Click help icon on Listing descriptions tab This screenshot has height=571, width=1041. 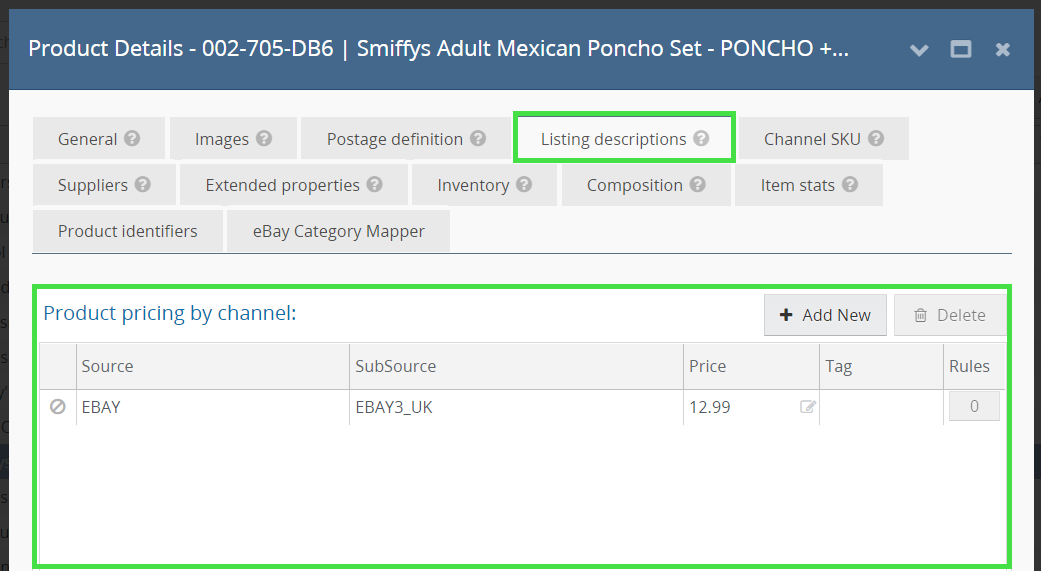pos(701,139)
